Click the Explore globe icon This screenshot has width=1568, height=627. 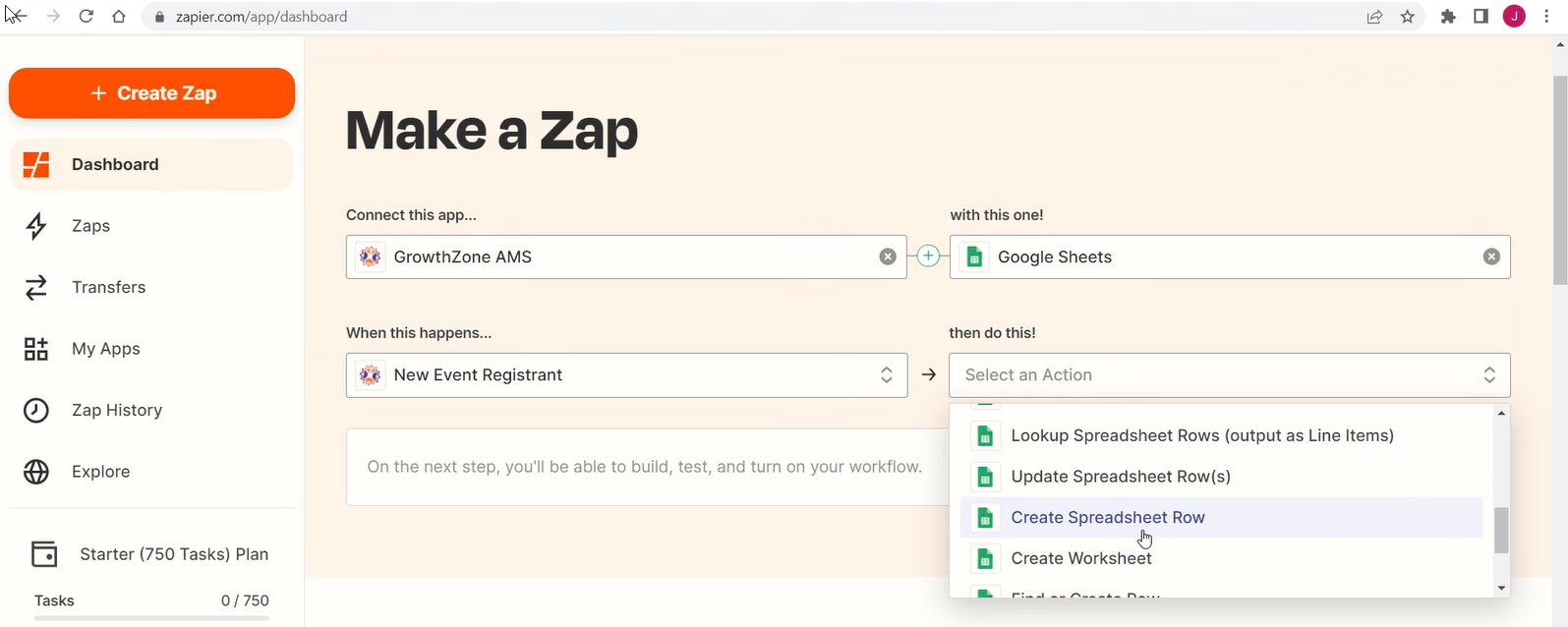tap(36, 472)
